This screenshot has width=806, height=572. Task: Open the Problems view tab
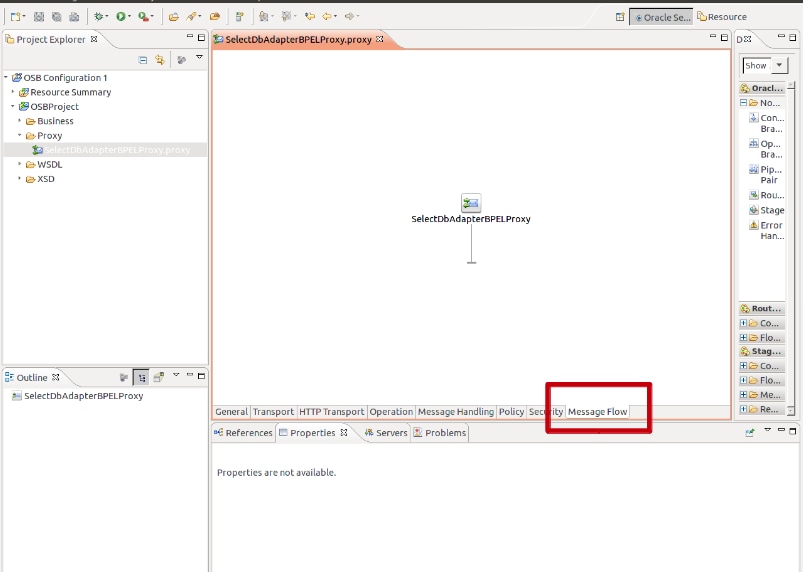439,433
